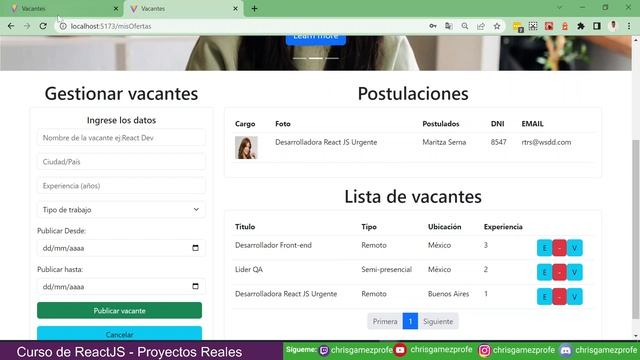Click V view button for Desarrolladora React JS Urgente
The width and height of the screenshot is (640, 360).
tap(575, 297)
